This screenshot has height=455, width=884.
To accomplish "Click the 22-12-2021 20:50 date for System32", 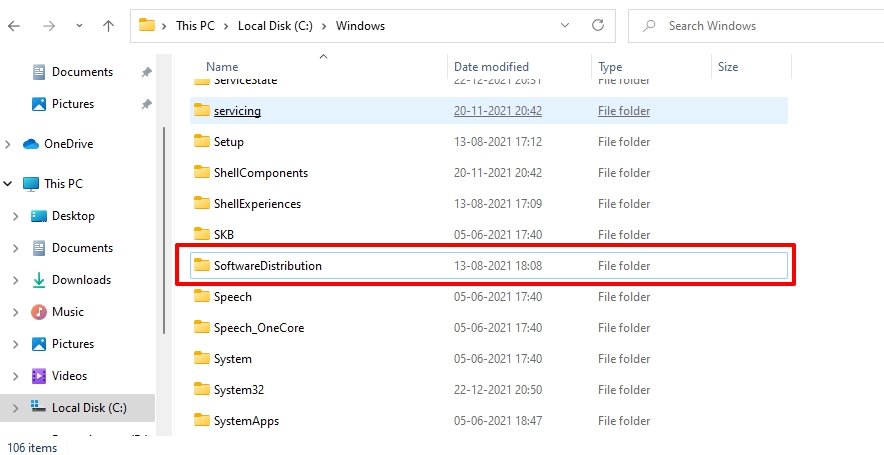I will point(498,390).
